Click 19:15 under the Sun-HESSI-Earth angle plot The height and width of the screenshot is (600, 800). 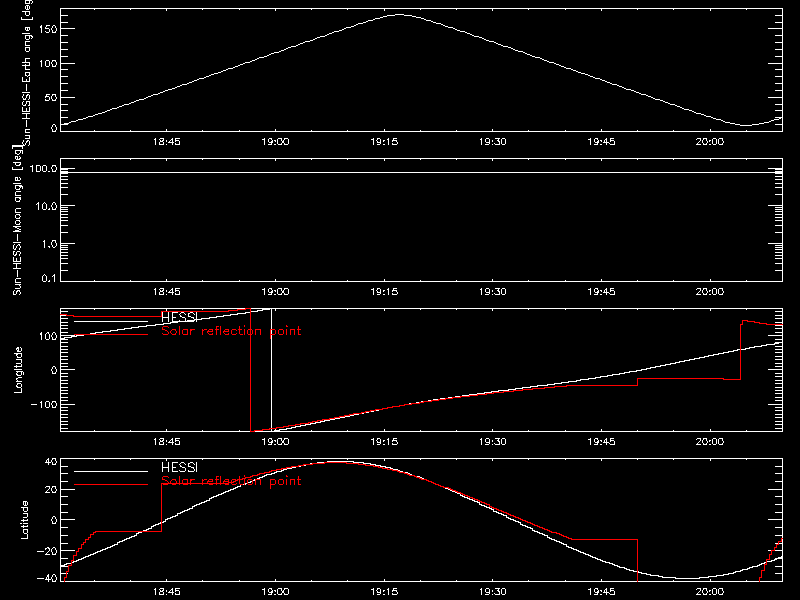coord(384,142)
